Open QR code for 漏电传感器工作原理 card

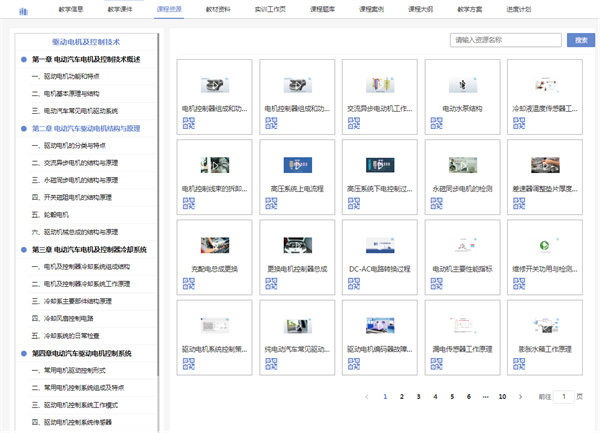[436, 364]
